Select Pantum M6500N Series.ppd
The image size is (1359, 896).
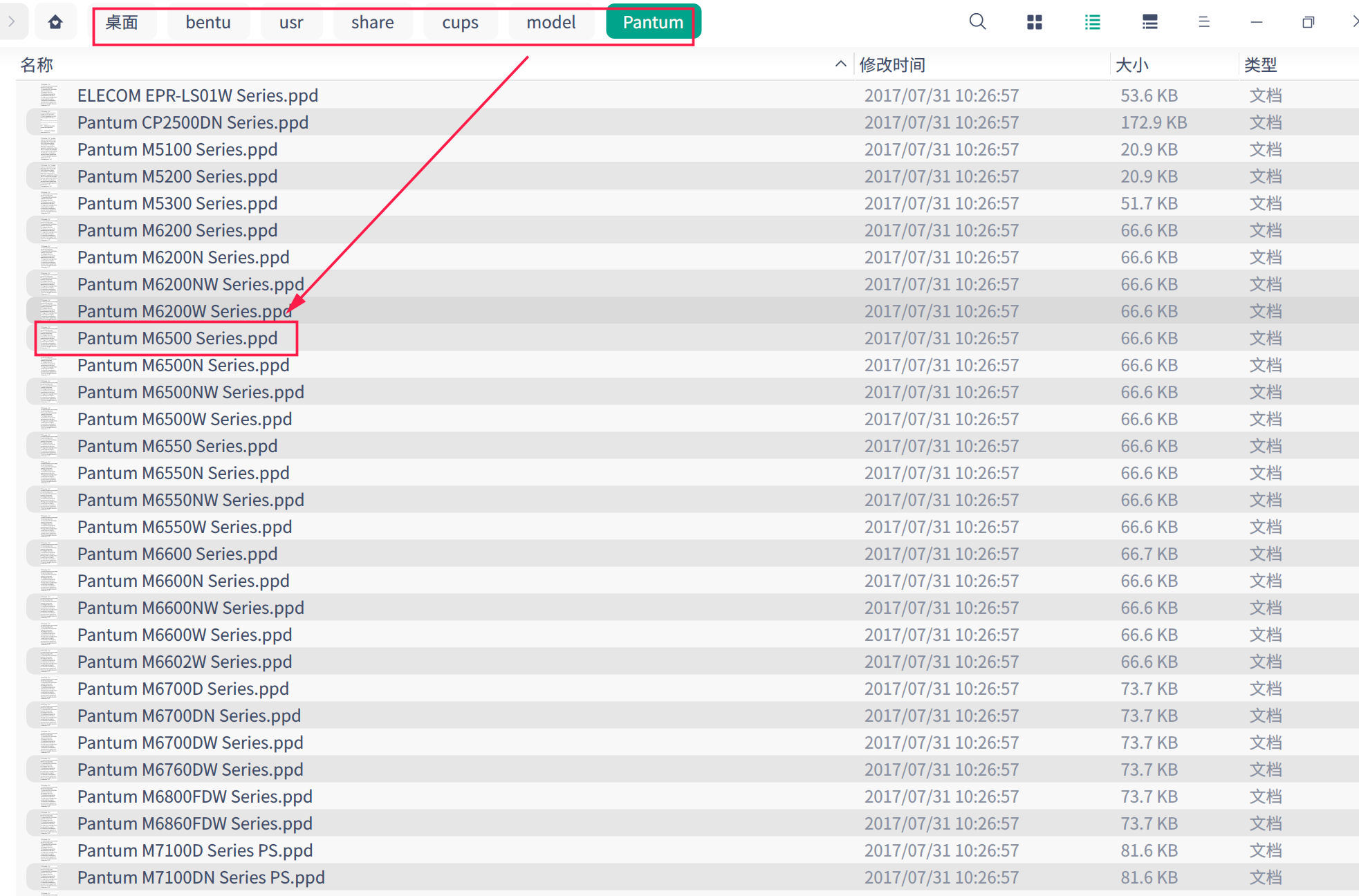(x=183, y=365)
